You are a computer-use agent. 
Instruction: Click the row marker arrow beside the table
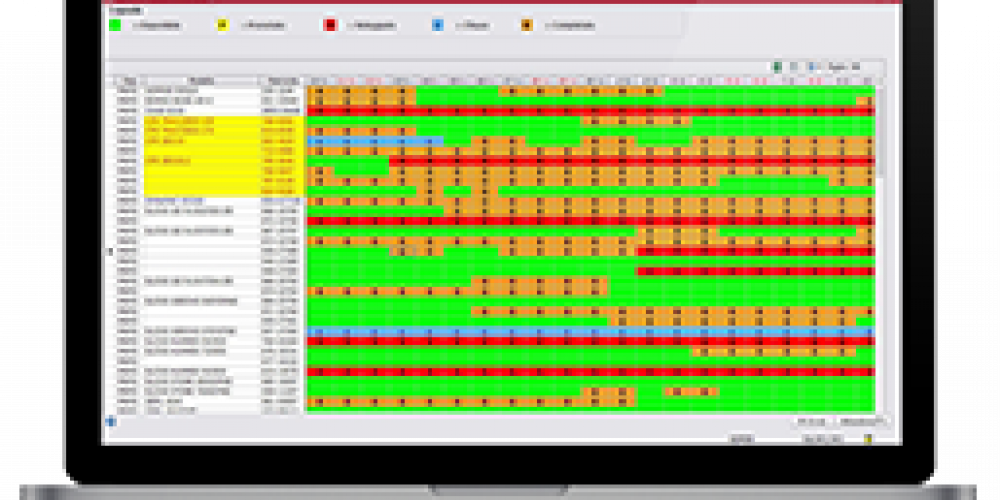[x=110, y=251]
